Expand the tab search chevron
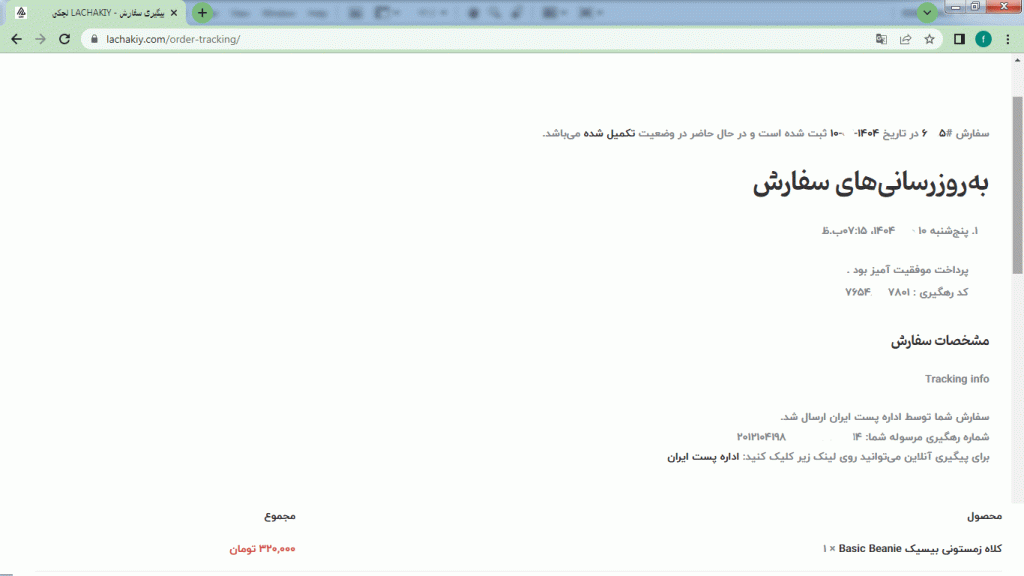Viewport: 1024px width, 576px height. [928, 13]
